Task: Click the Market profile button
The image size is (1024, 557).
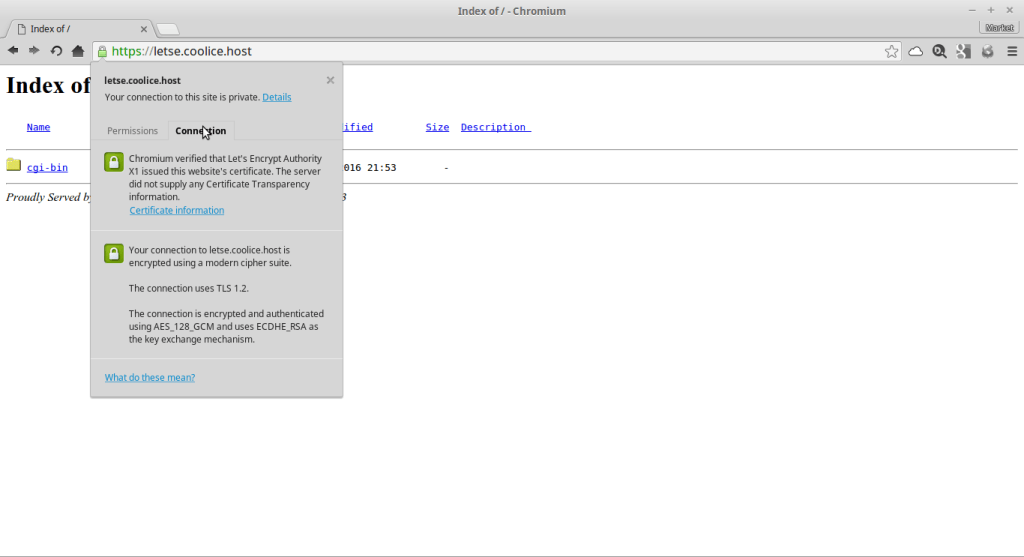Action: click(999, 27)
